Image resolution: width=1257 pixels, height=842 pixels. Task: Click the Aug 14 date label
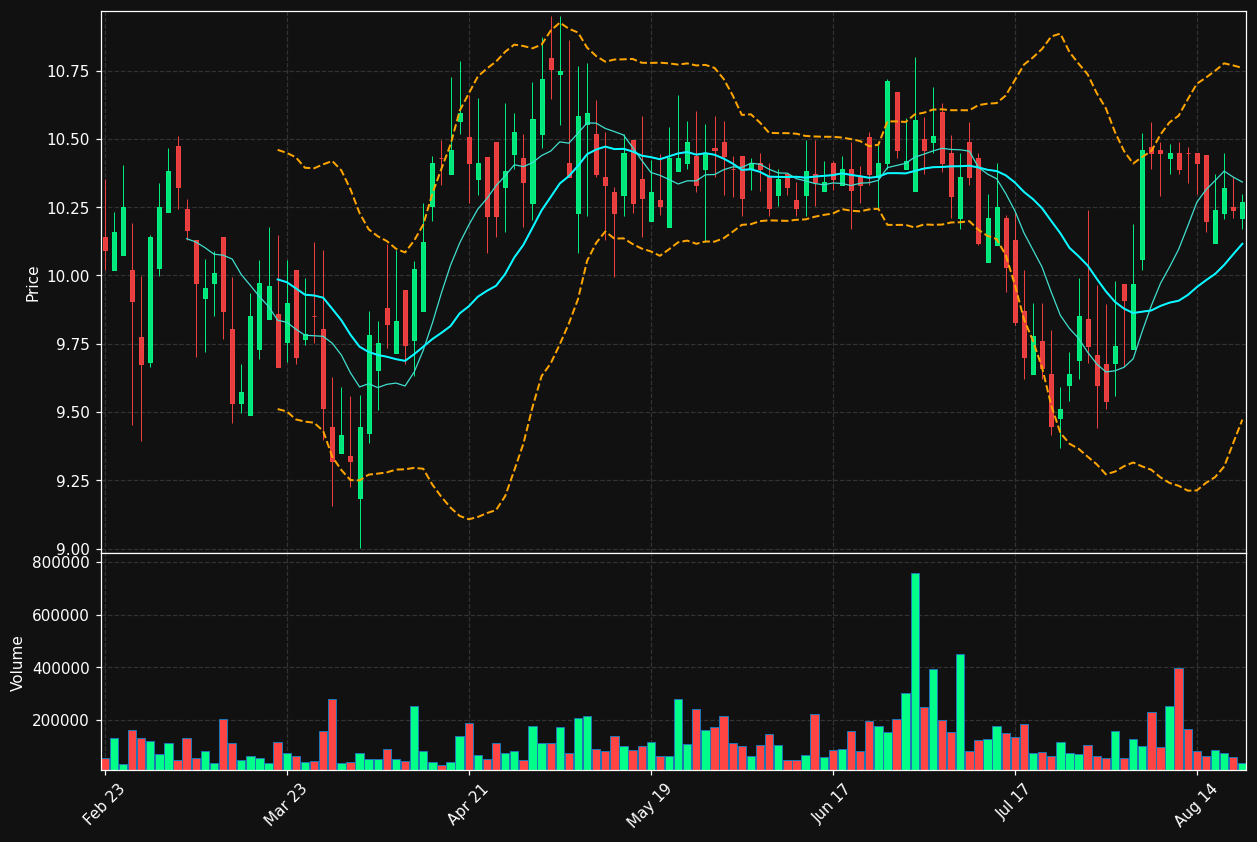(1196, 804)
